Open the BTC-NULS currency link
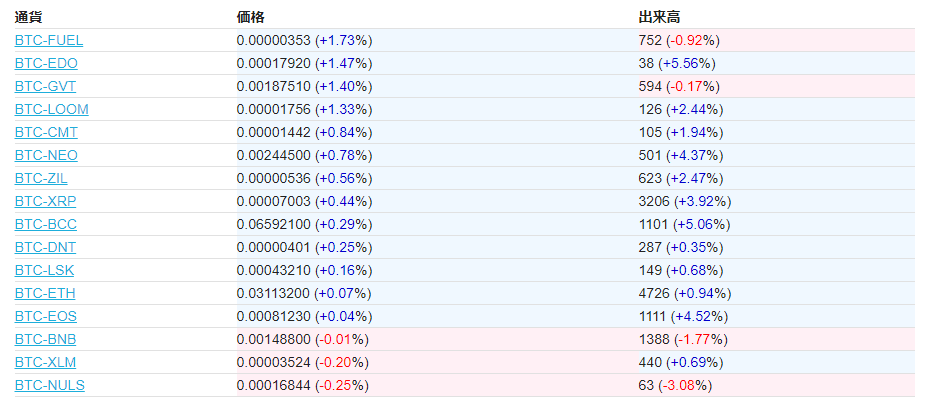The image size is (926, 408). point(49,385)
